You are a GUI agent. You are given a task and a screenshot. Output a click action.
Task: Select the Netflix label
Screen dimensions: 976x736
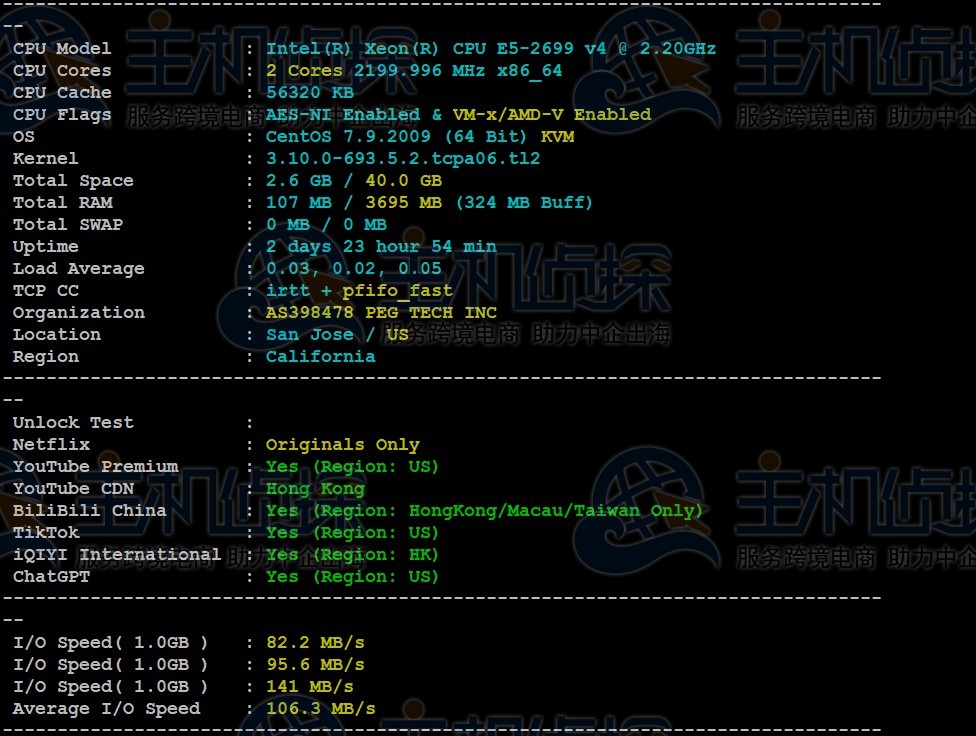[51, 445]
